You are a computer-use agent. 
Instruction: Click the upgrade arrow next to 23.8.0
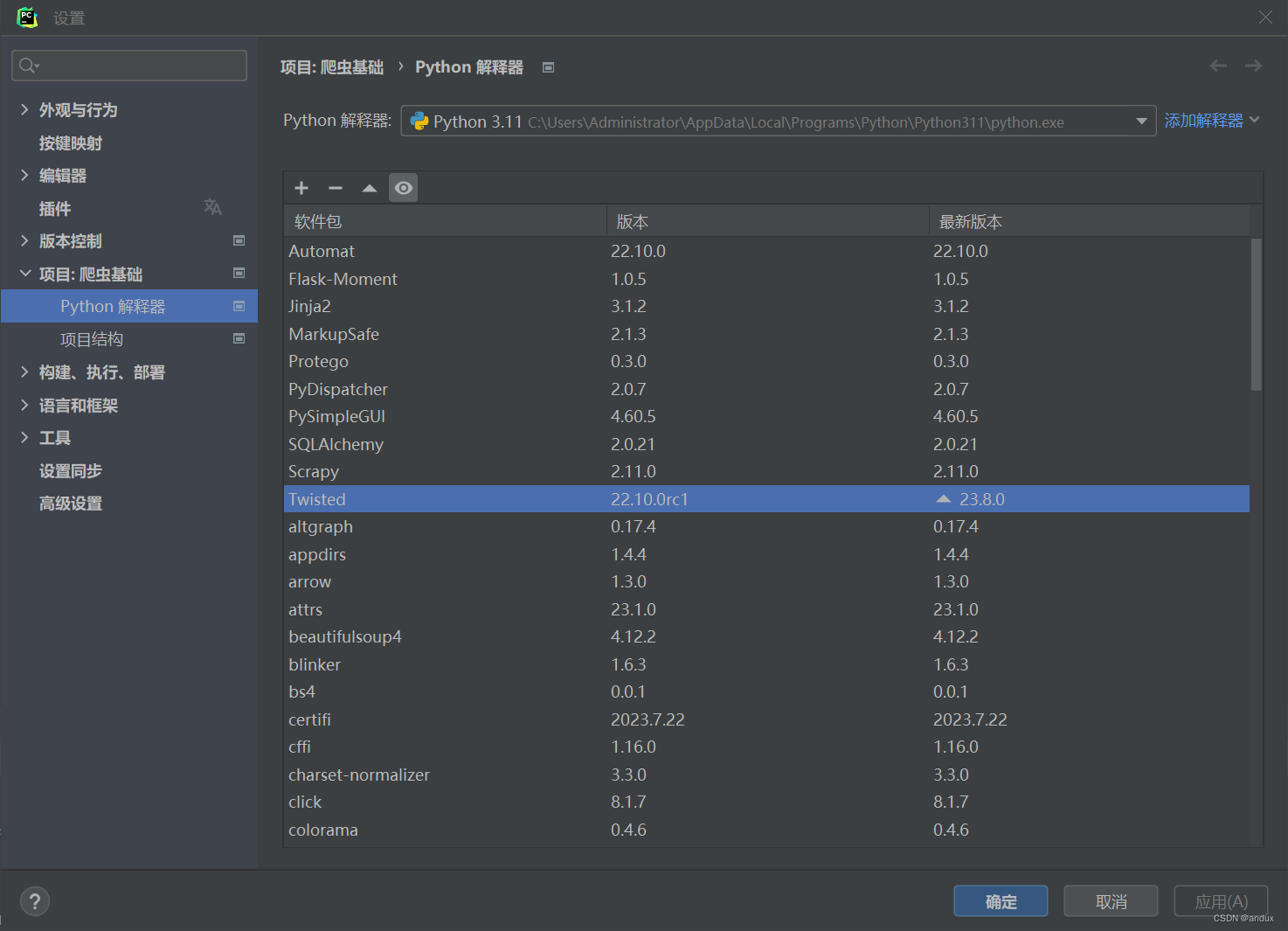pyautogui.click(x=943, y=498)
